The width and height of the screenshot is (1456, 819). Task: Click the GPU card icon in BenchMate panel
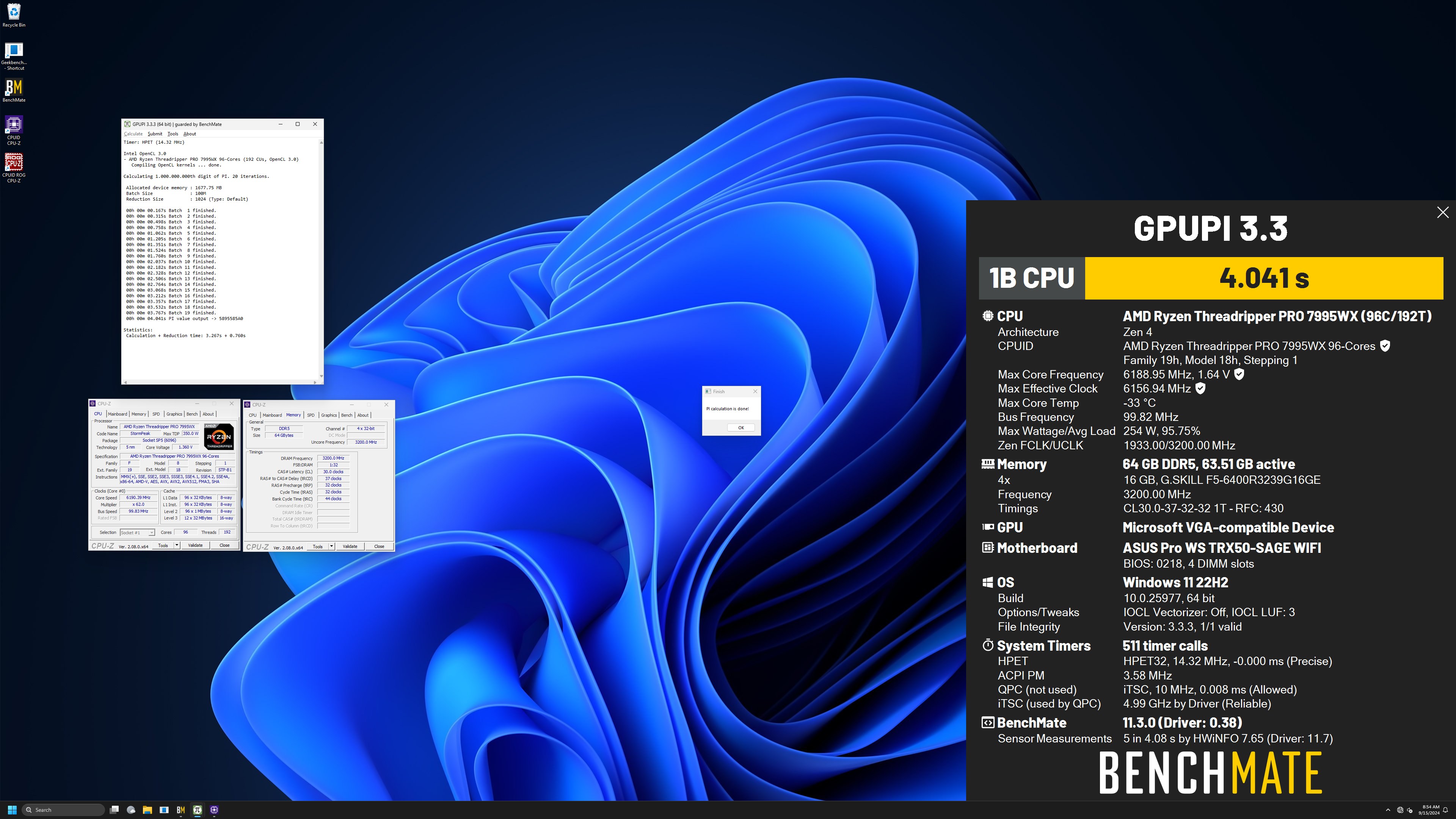[987, 527]
